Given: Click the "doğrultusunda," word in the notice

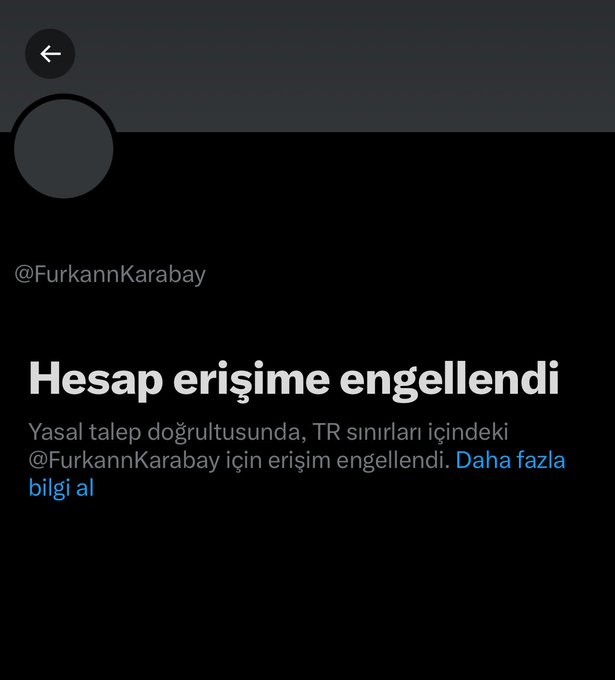Looking at the screenshot, I should coord(227,432).
